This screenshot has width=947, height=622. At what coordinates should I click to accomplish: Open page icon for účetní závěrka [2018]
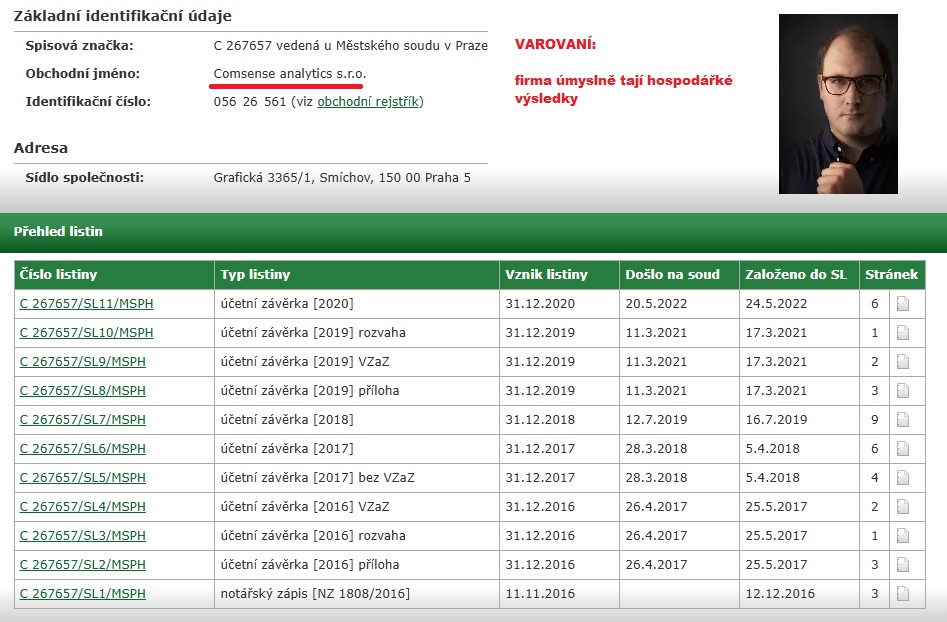[903, 420]
